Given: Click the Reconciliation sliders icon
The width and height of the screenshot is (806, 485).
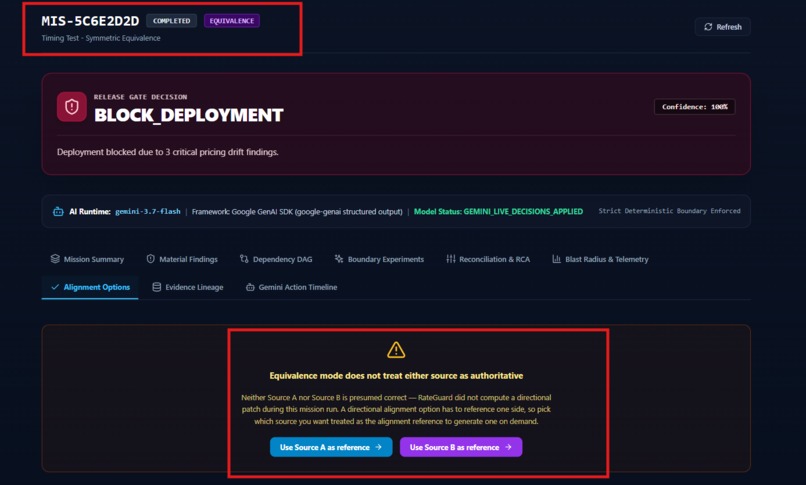Looking at the screenshot, I should [451, 259].
